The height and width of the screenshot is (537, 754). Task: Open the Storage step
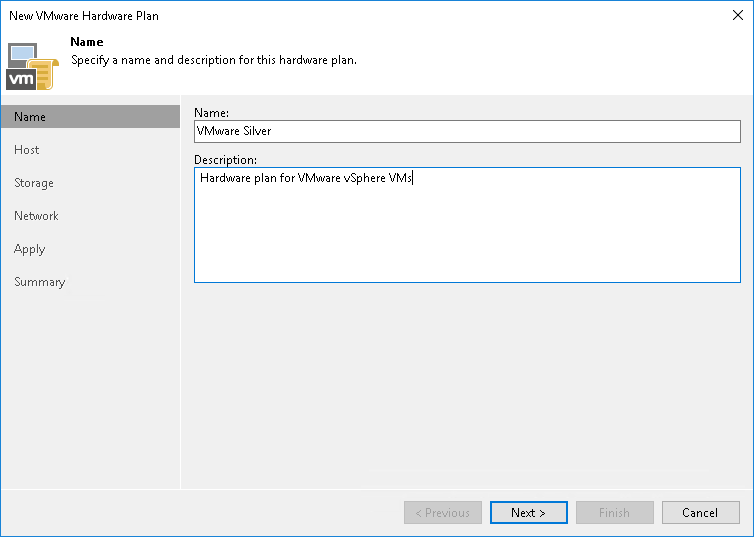coord(34,183)
